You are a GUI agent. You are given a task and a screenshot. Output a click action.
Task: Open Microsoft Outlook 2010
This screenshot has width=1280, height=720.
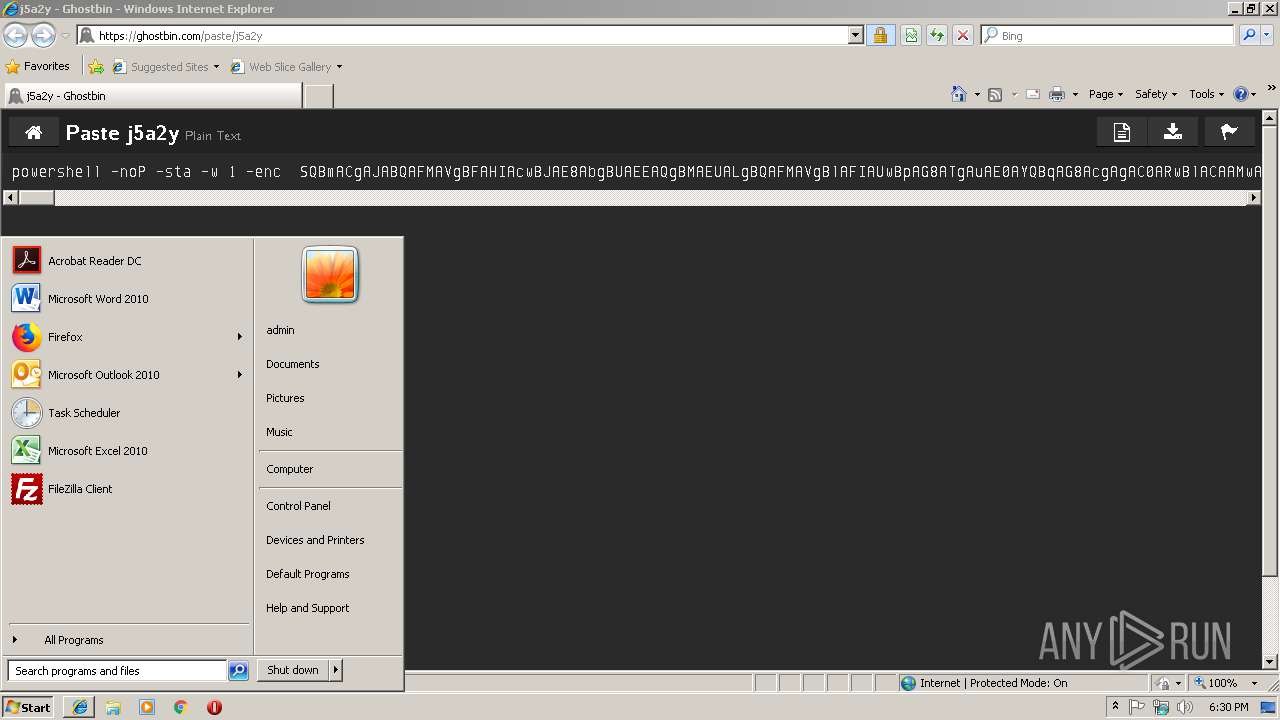(x=128, y=375)
